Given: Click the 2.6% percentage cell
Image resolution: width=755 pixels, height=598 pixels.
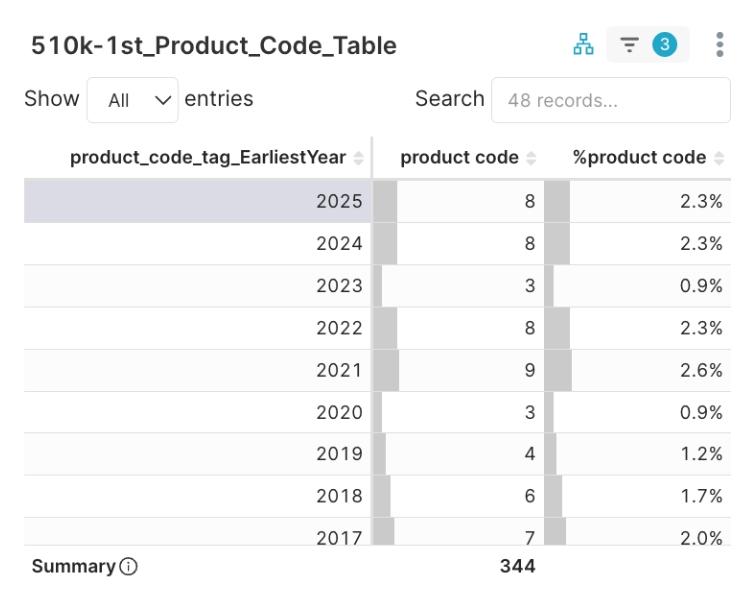Looking at the screenshot, I should [x=701, y=370].
